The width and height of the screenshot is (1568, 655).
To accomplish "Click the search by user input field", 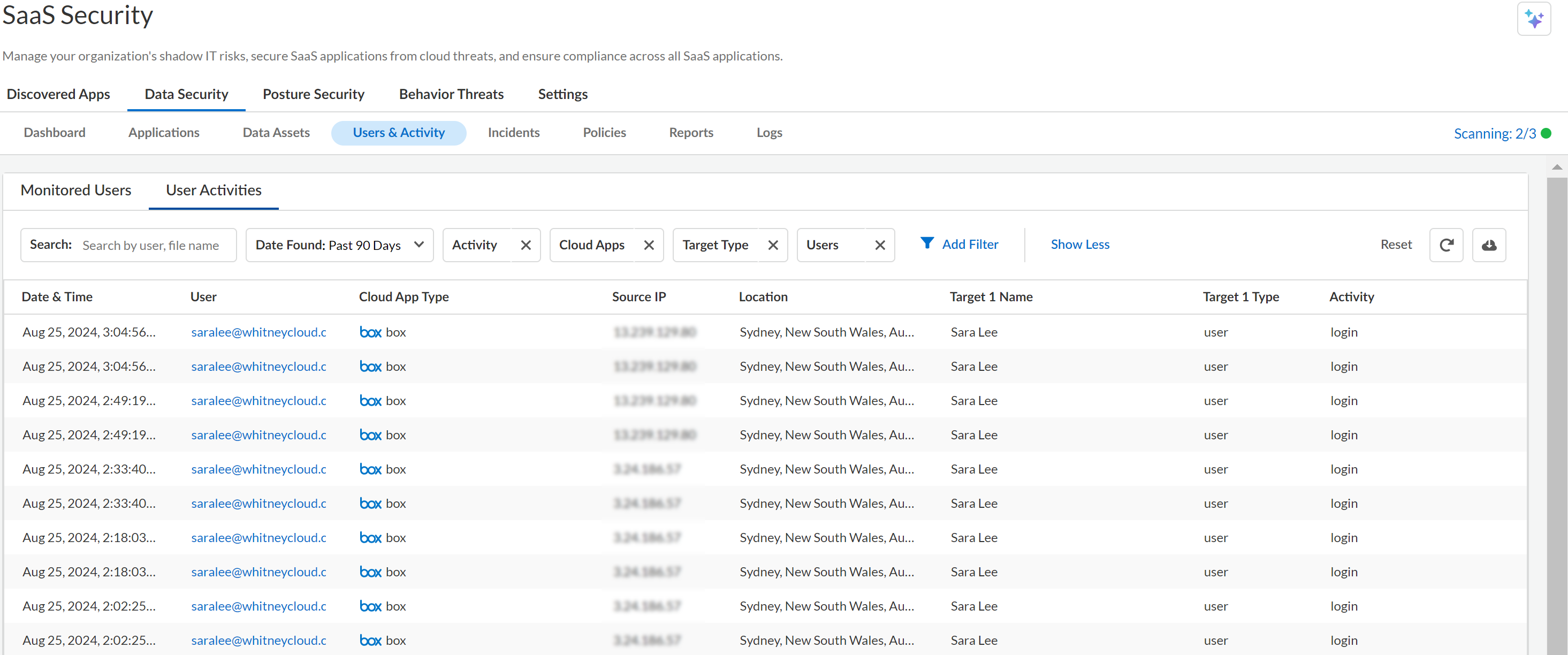I will 151,245.
